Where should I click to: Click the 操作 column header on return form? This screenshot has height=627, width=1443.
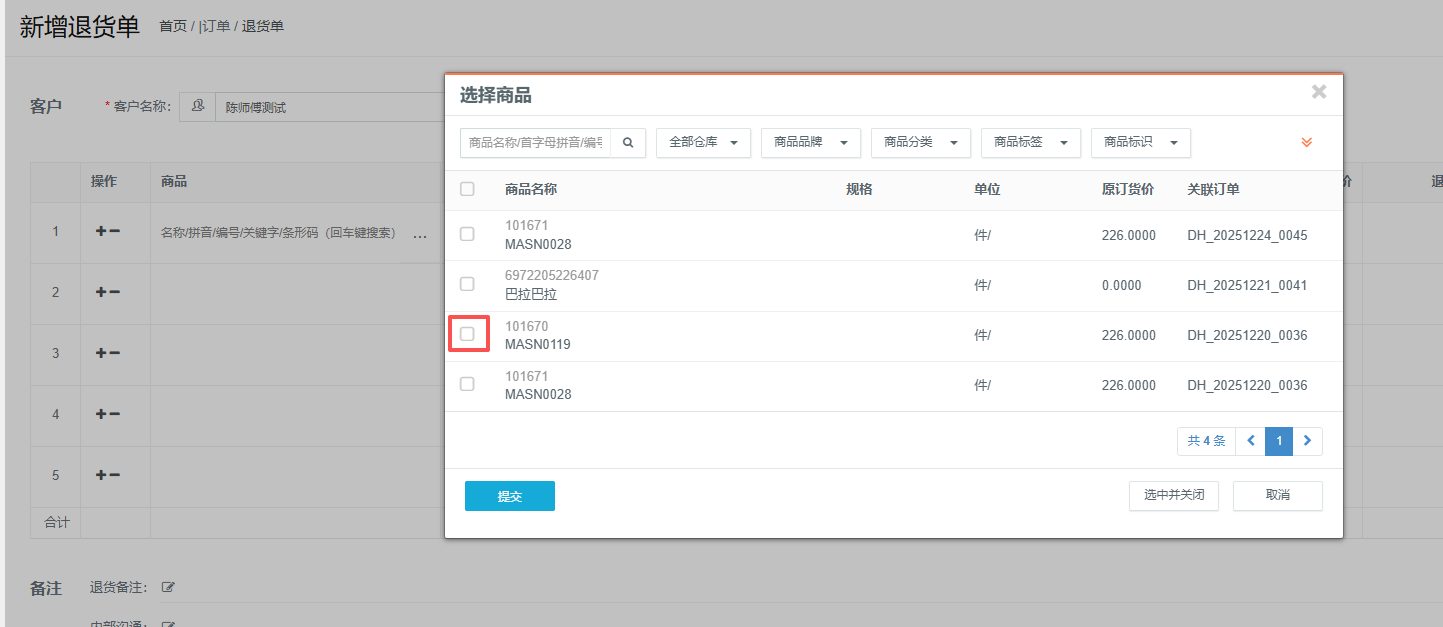pos(104,181)
